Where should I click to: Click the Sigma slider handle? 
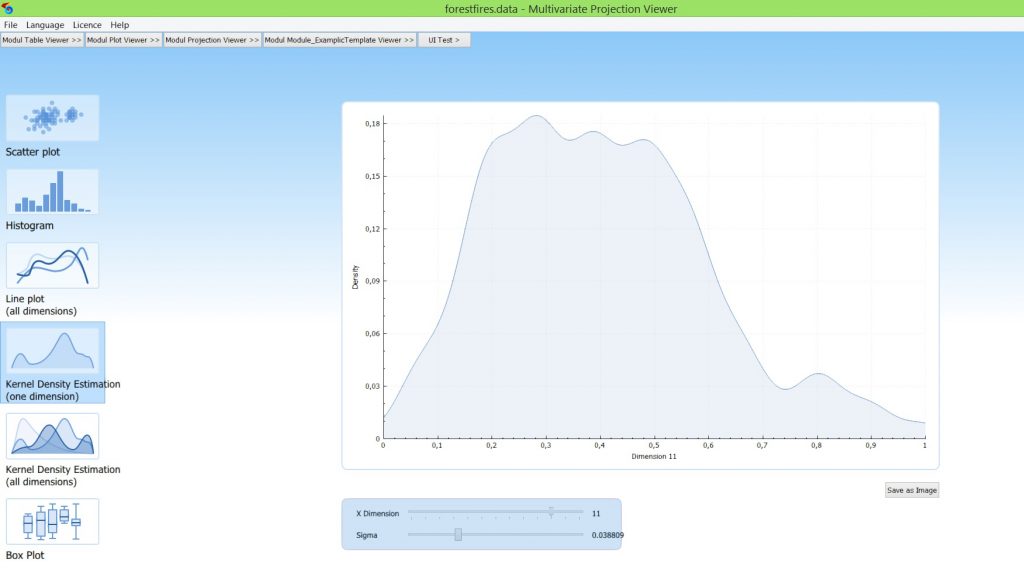(x=458, y=534)
